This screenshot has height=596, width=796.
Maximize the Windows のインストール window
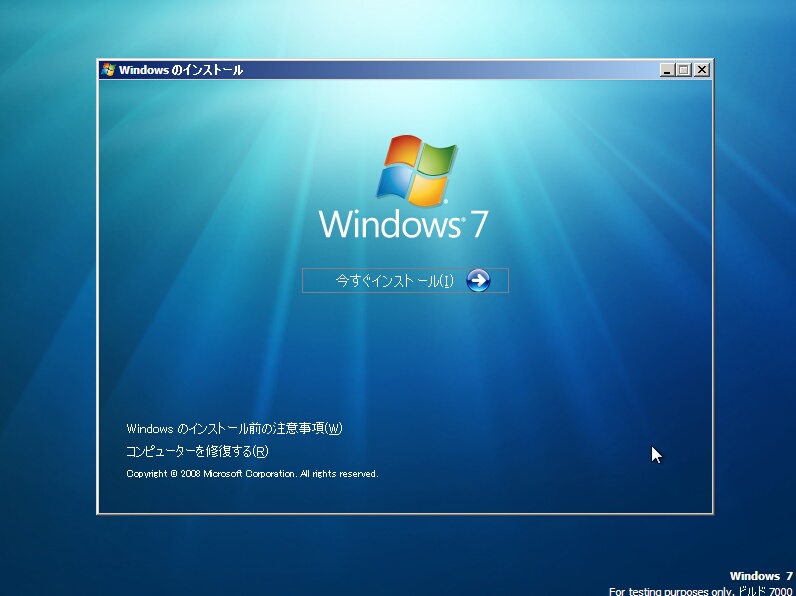(684, 70)
